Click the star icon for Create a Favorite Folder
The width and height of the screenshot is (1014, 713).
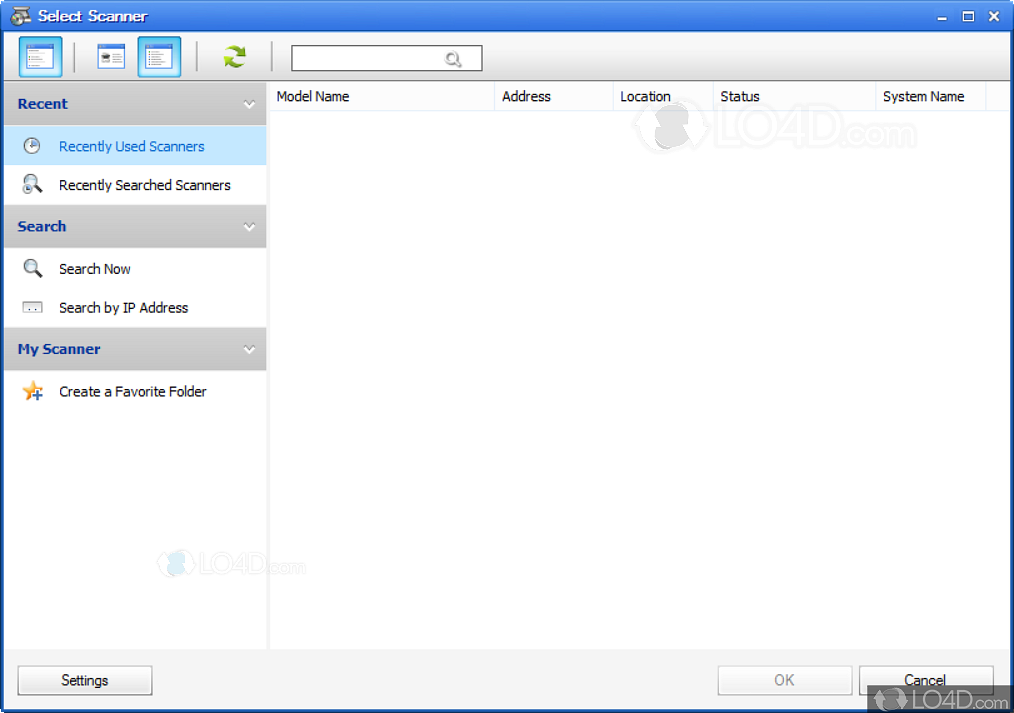(x=32, y=391)
